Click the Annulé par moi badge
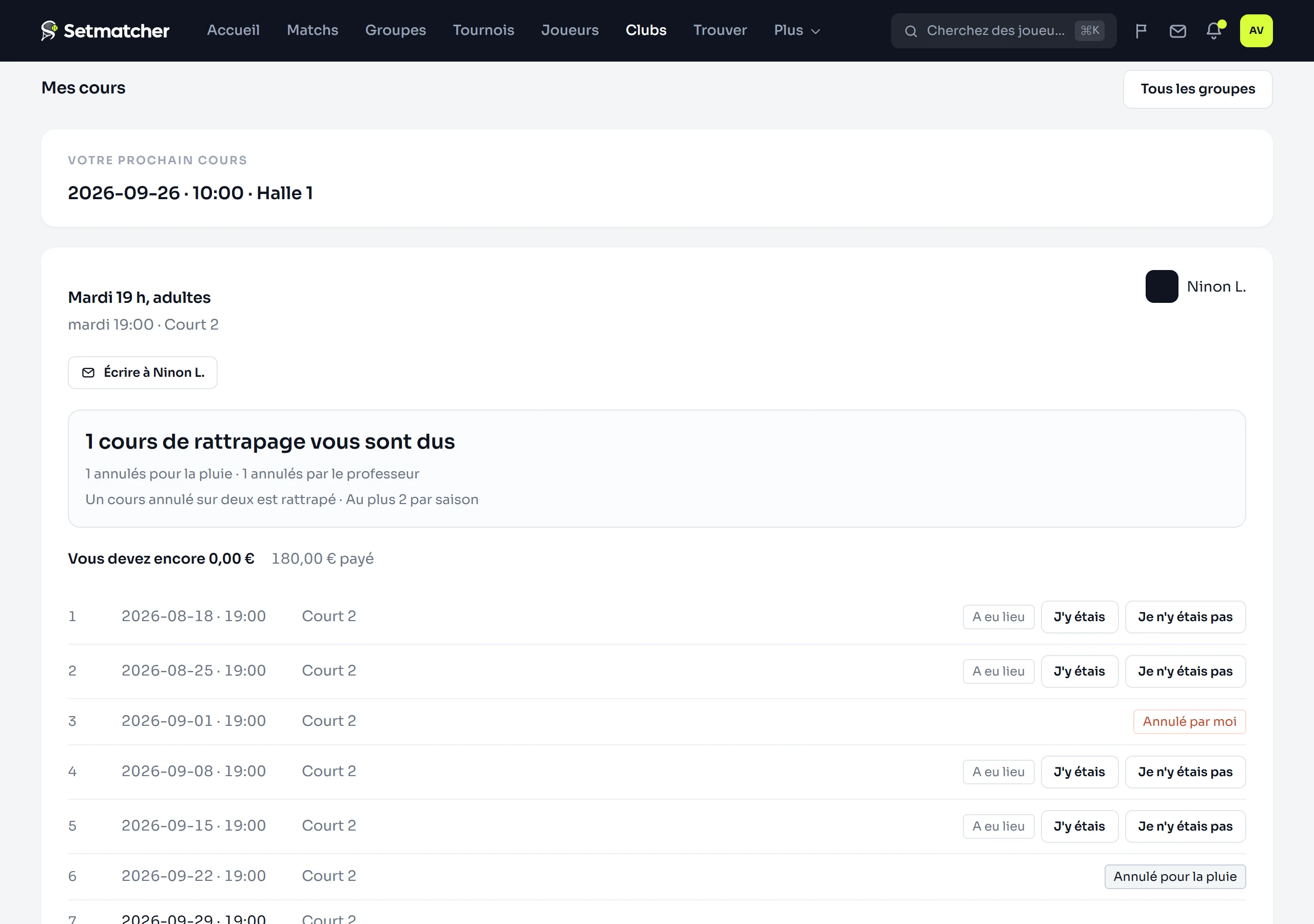The width and height of the screenshot is (1314, 924). pos(1189,722)
